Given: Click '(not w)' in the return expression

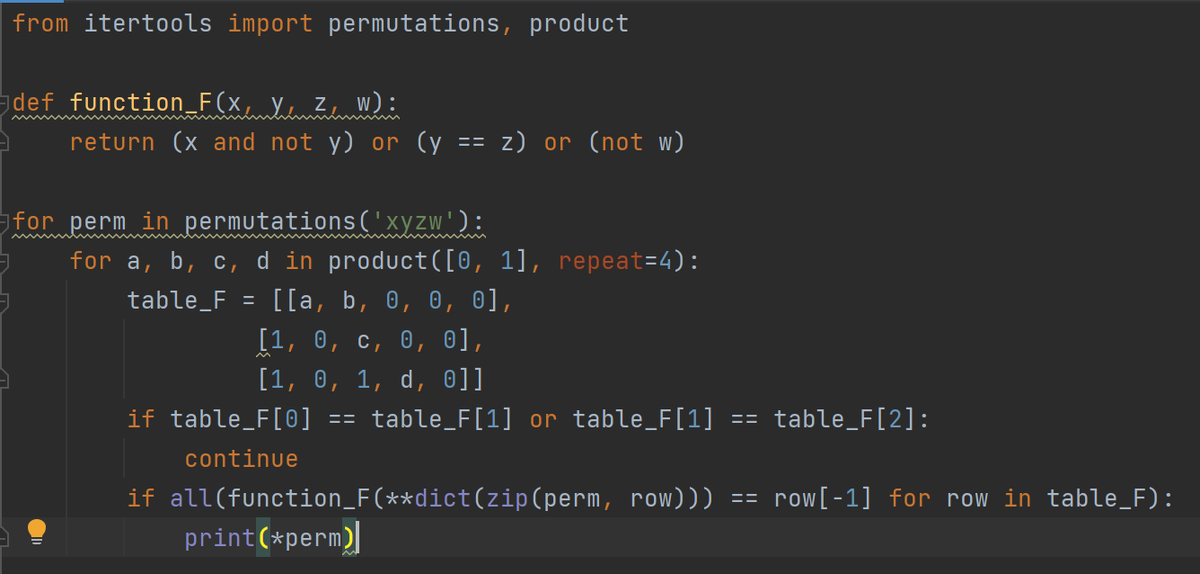Looking at the screenshot, I should pos(636,142).
